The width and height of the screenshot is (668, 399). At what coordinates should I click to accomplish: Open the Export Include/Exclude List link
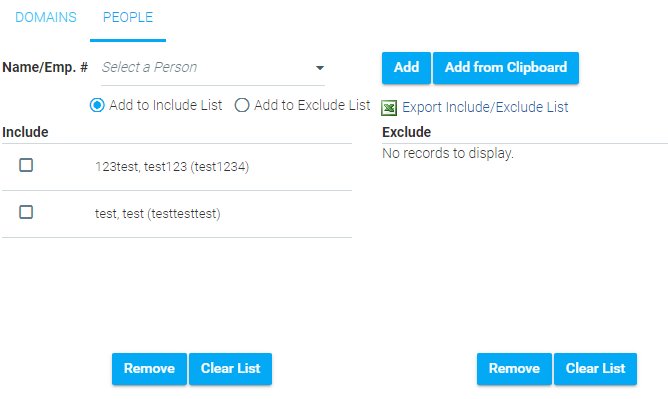[485, 107]
